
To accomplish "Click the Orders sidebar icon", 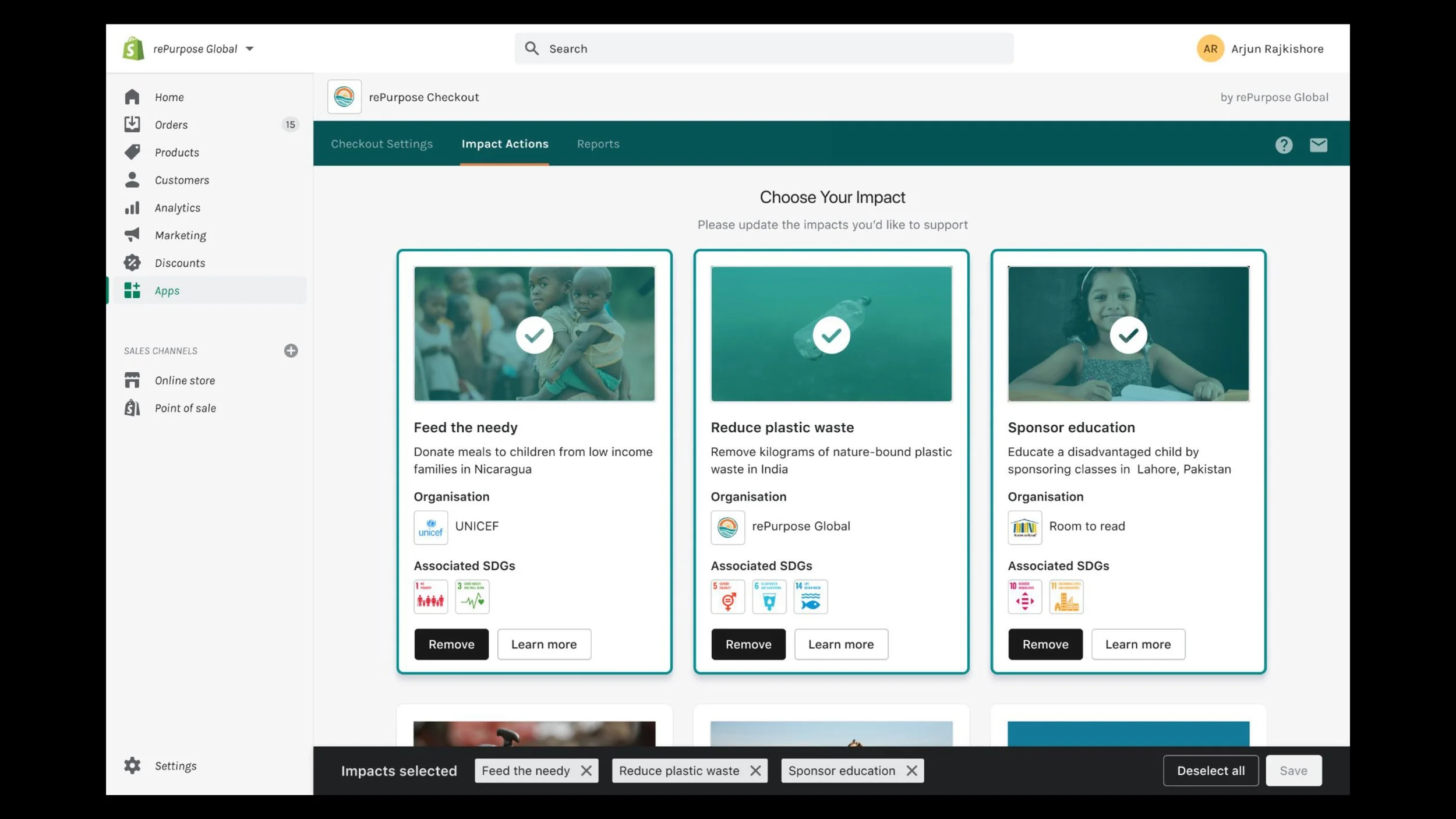I will [x=132, y=124].
